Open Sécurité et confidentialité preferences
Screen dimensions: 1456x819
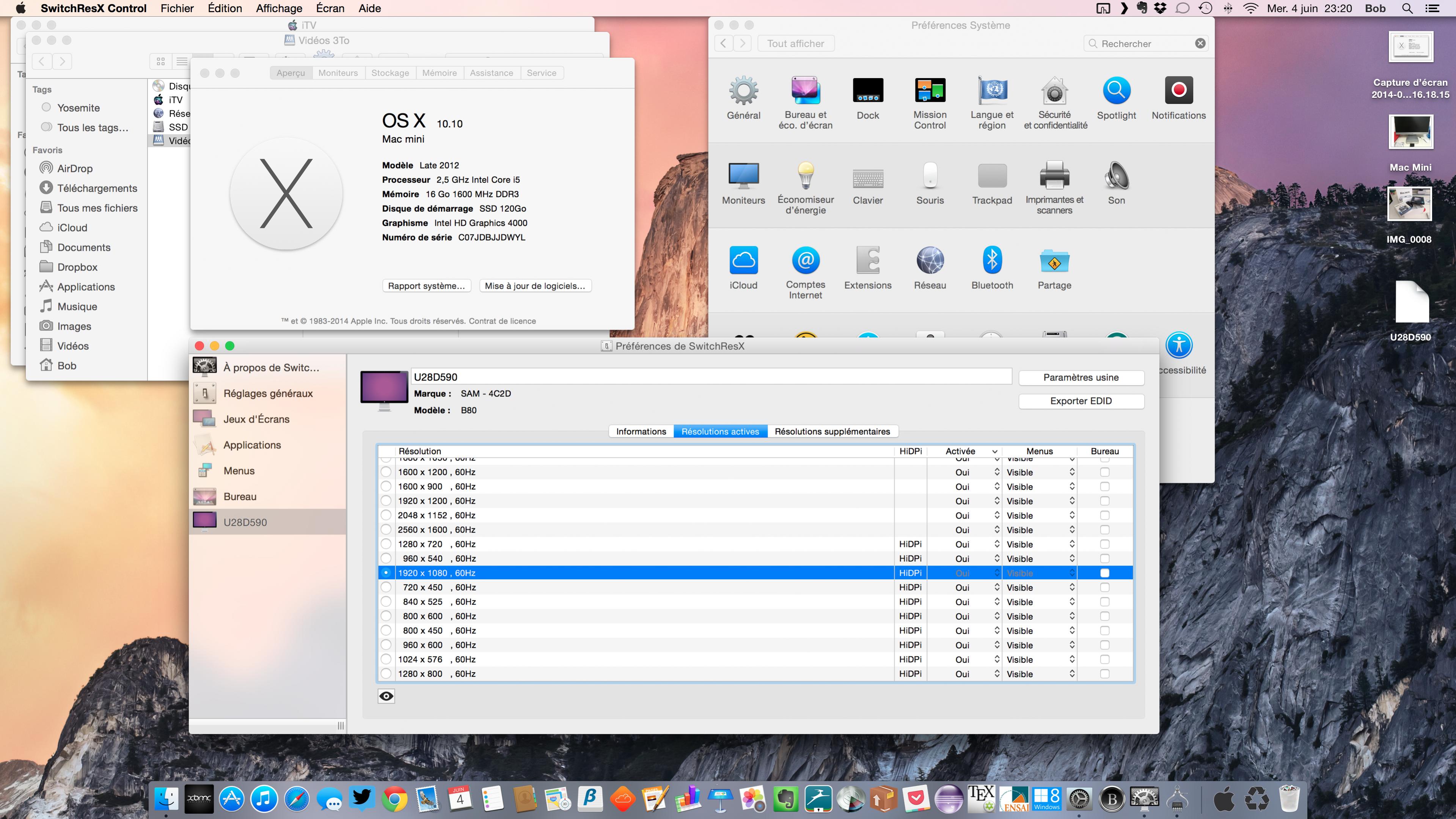point(1055,102)
